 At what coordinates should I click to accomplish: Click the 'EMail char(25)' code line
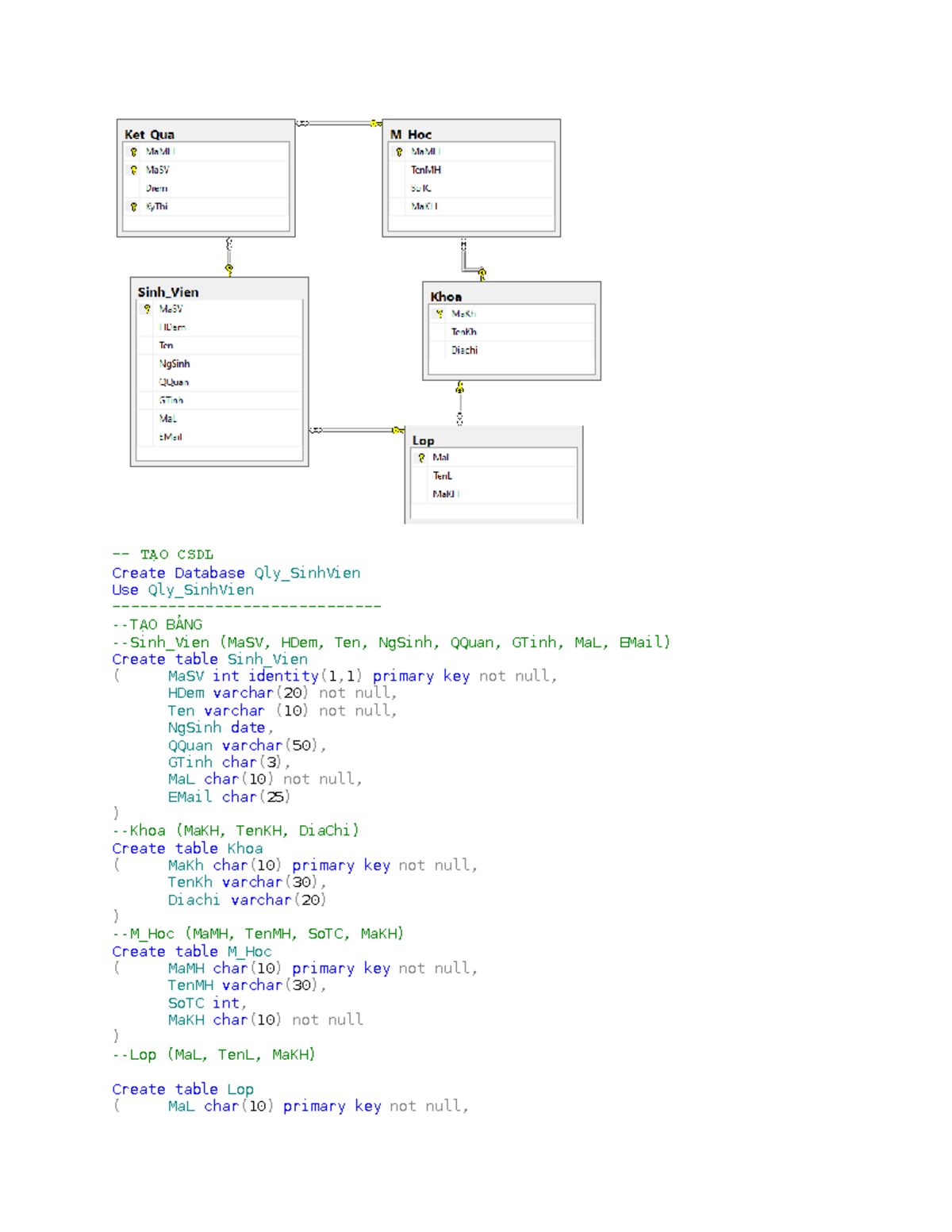pos(229,796)
